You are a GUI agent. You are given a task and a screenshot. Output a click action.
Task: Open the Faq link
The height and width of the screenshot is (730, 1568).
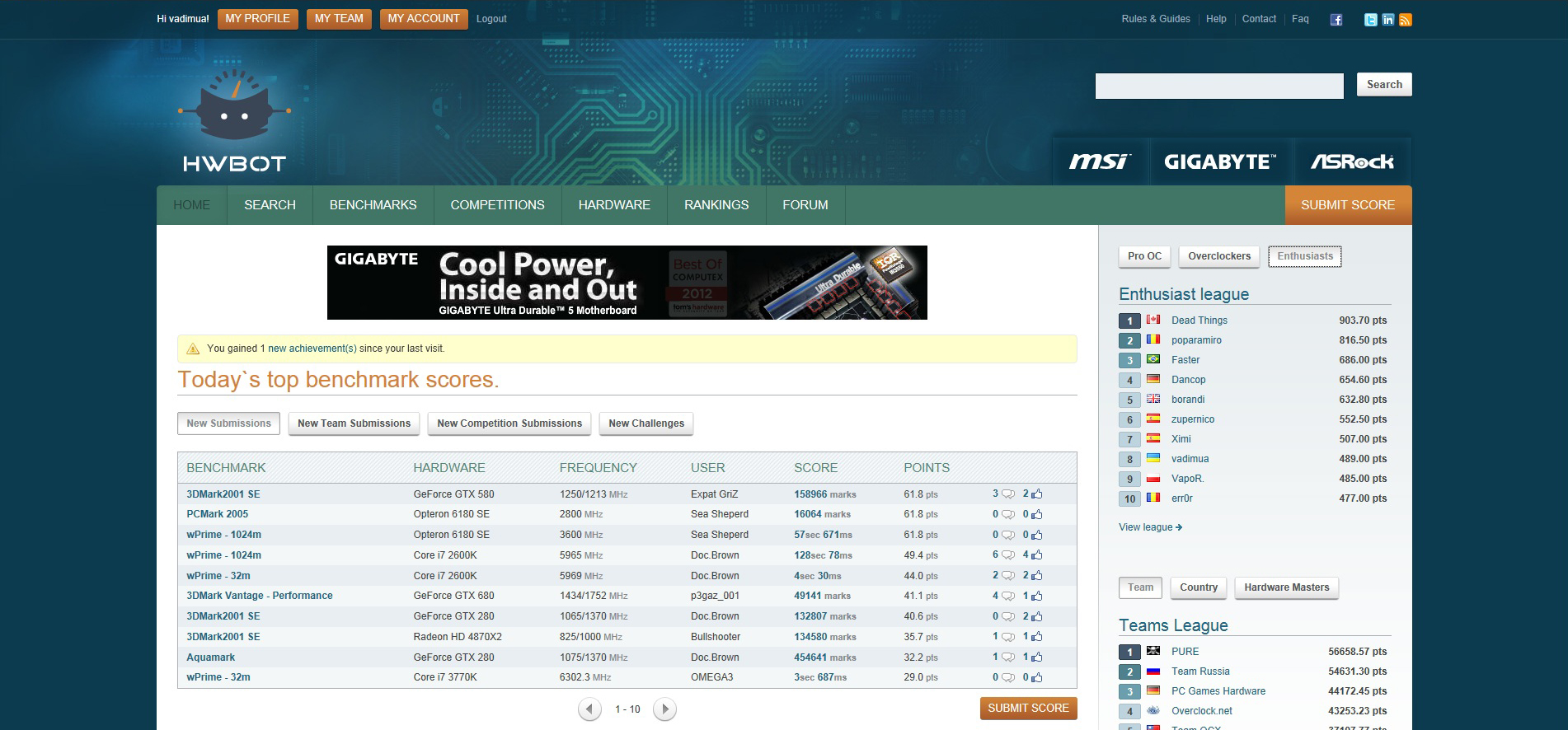click(x=1300, y=19)
